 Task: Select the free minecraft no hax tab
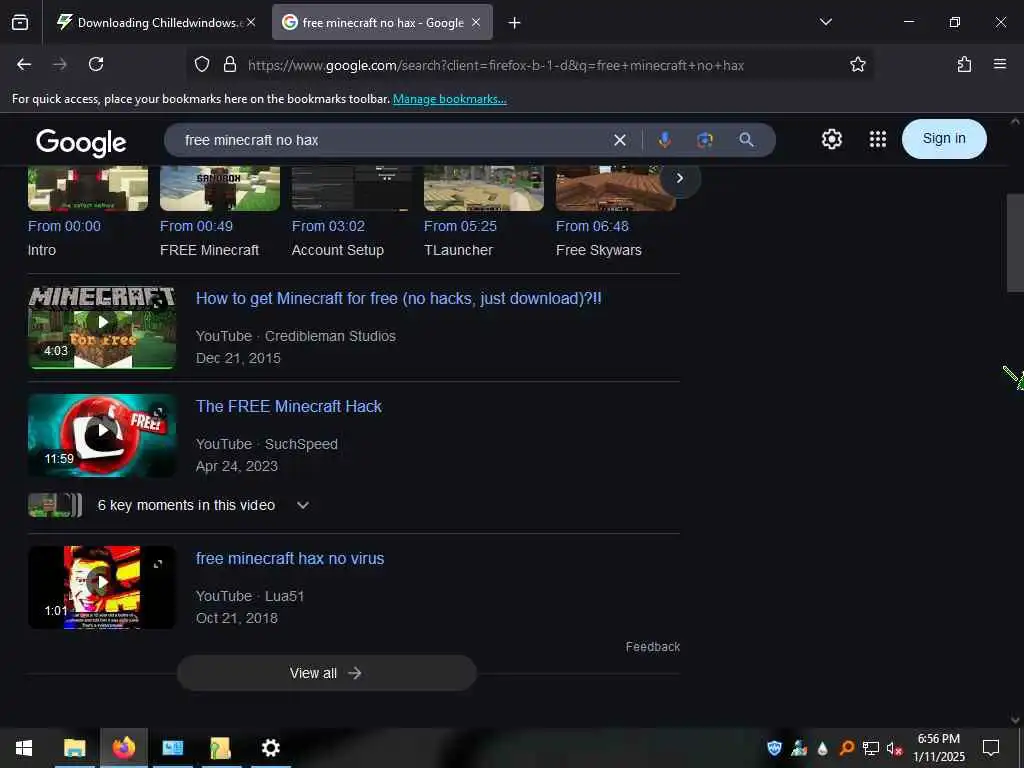click(x=382, y=23)
